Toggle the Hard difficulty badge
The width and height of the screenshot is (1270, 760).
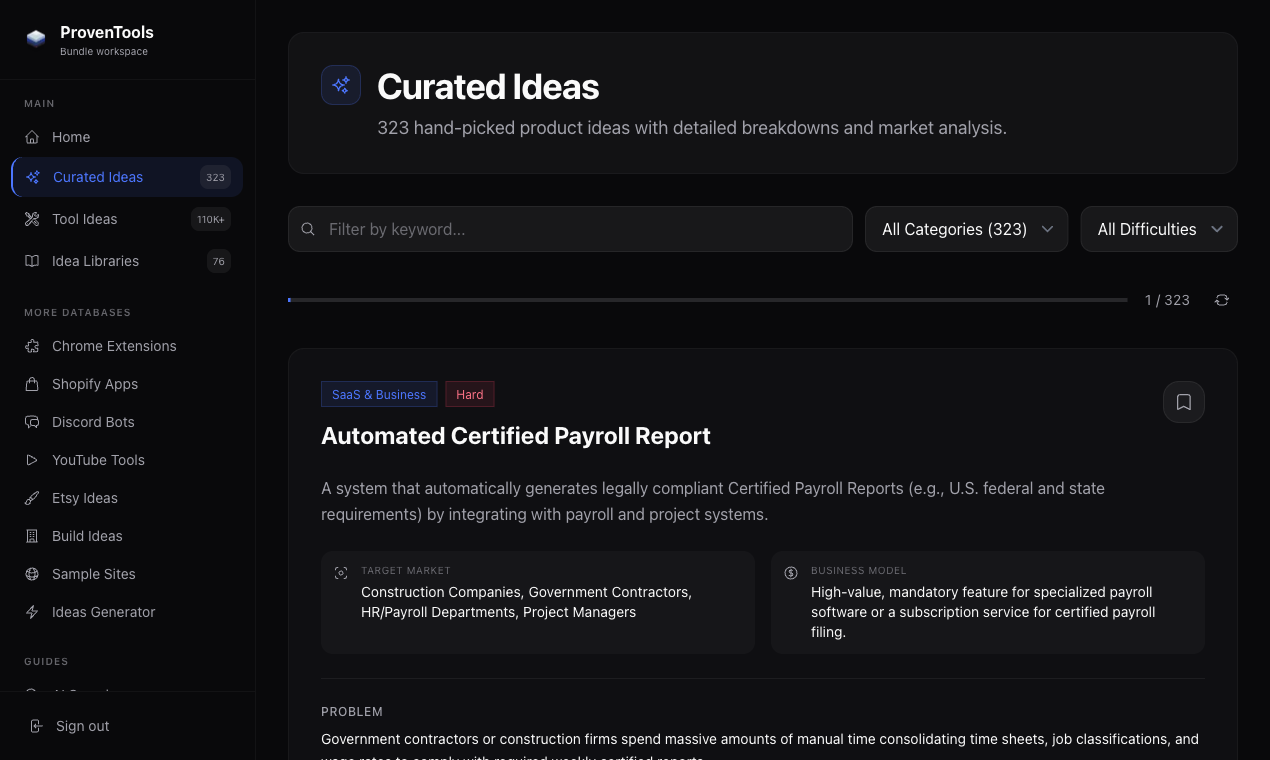tap(470, 394)
